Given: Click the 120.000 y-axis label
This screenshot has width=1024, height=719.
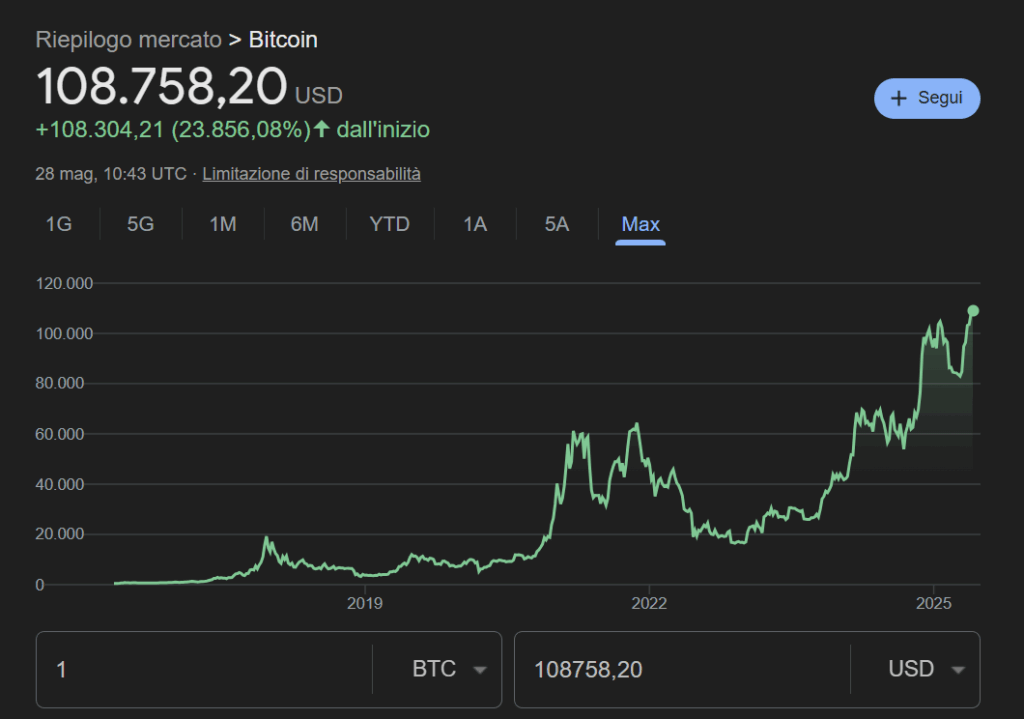Looking at the screenshot, I should [64, 283].
